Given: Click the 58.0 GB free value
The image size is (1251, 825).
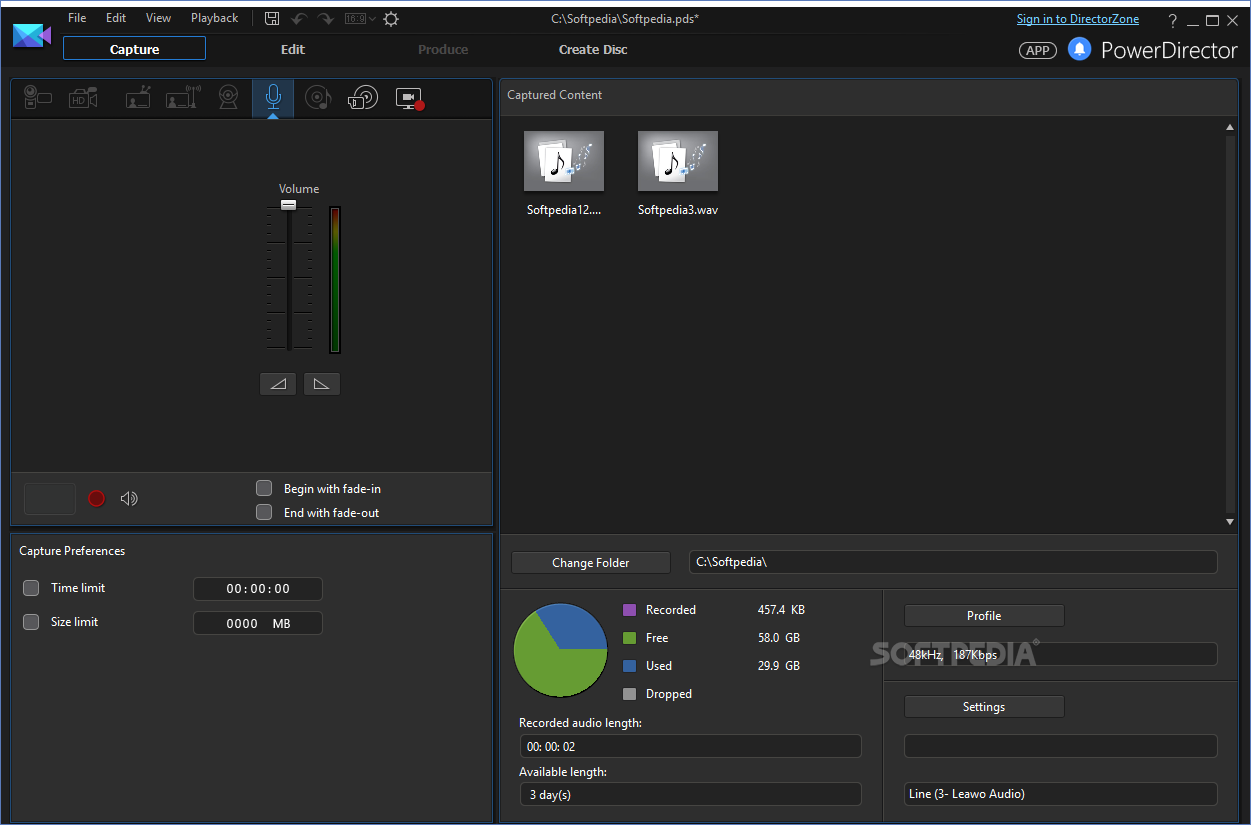Looking at the screenshot, I should pos(779,638).
